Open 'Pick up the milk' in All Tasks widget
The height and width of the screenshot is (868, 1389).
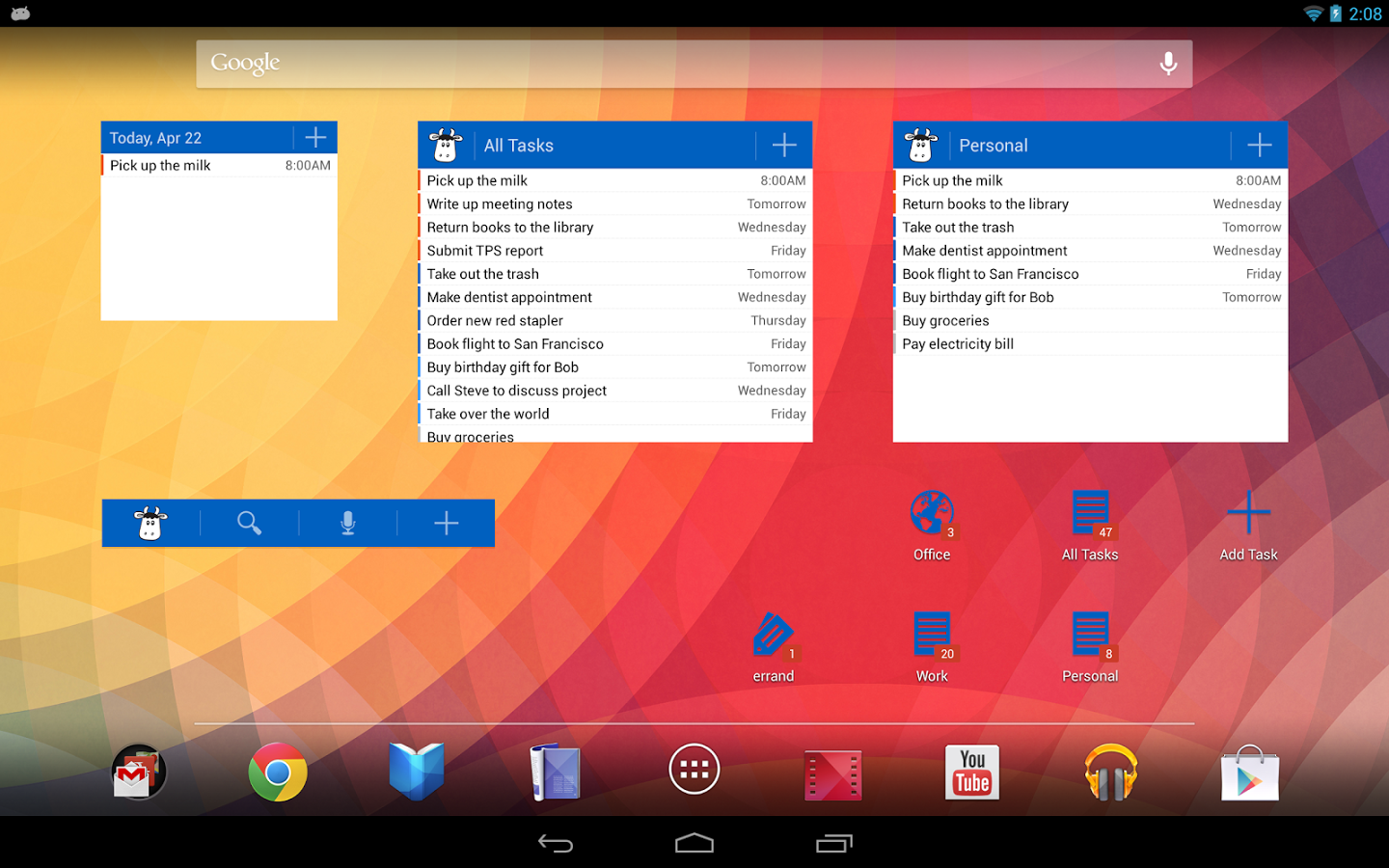tap(615, 180)
